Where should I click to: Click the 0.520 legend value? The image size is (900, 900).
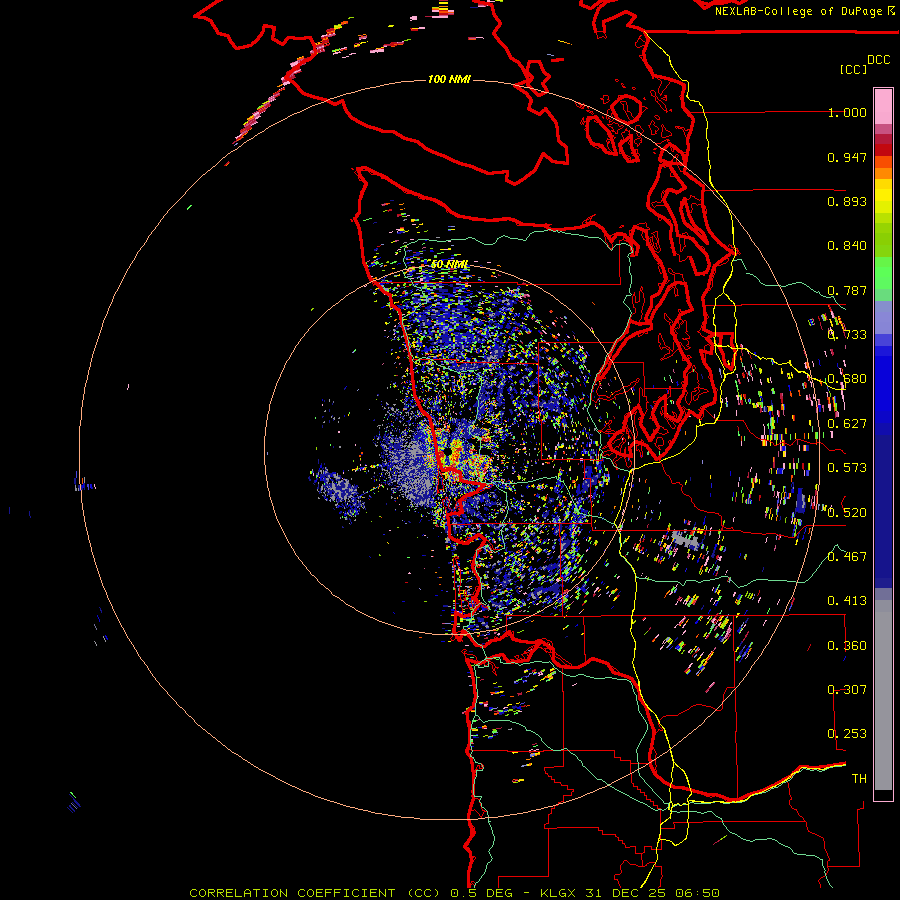click(x=847, y=513)
